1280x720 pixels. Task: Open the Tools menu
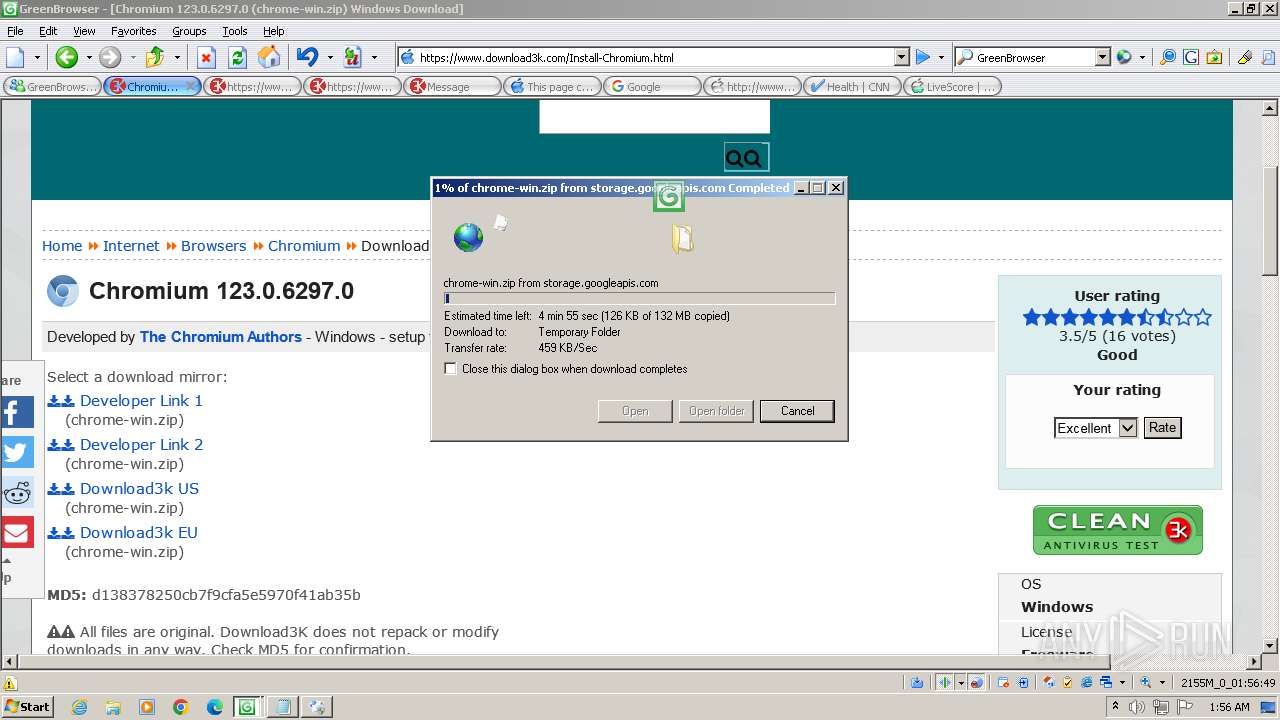[x=235, y=31]
